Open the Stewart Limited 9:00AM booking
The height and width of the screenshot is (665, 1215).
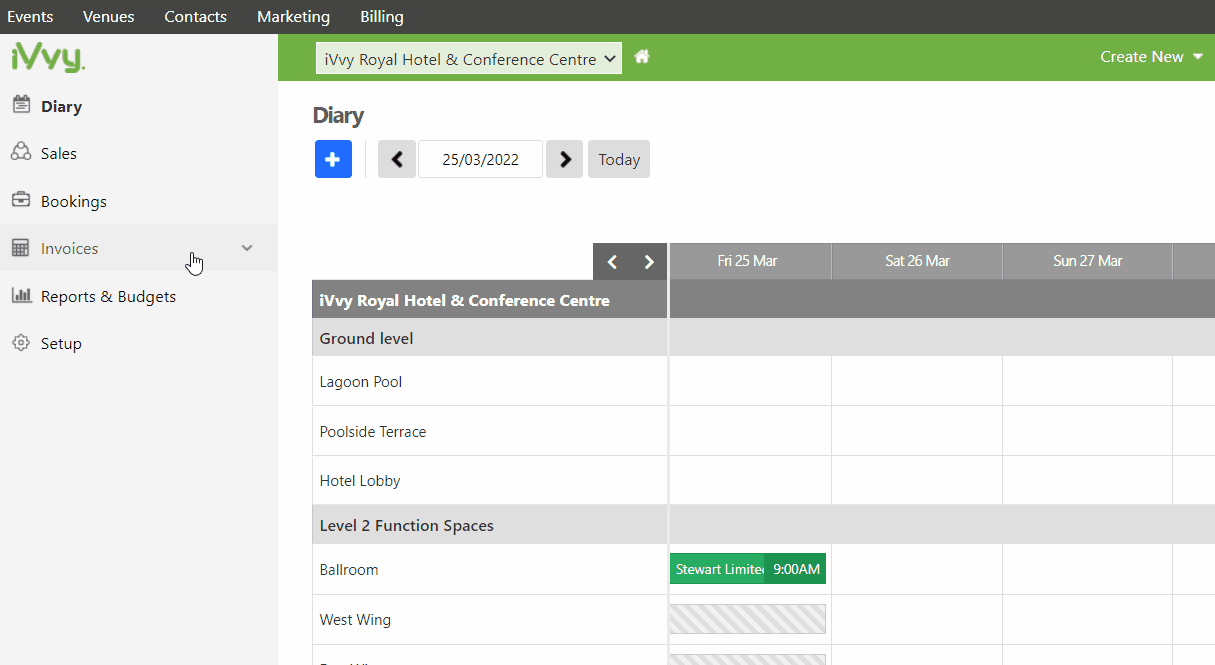click(748, 569)
